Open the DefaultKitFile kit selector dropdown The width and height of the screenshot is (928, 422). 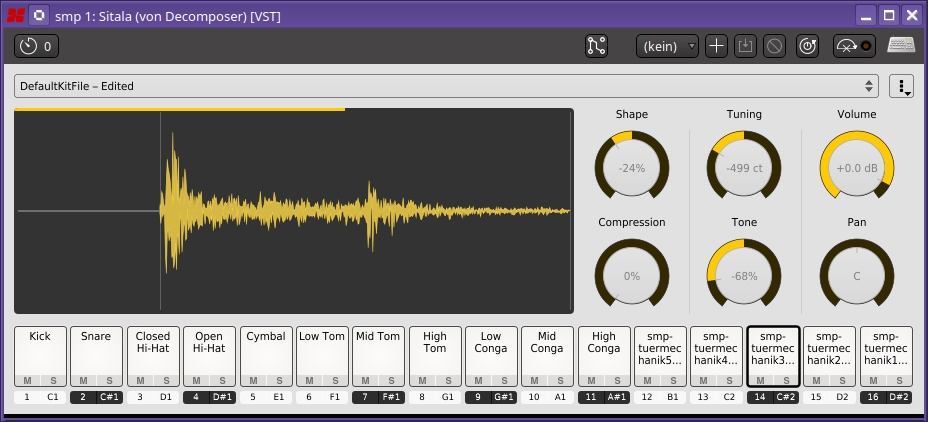pyautogui.click(x=446, y=86)
